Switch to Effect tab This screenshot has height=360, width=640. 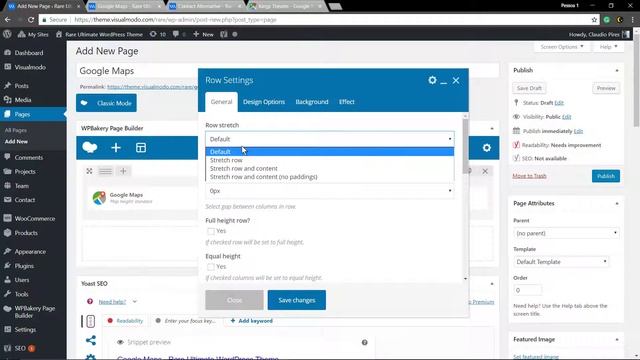[x=347, y=102]
